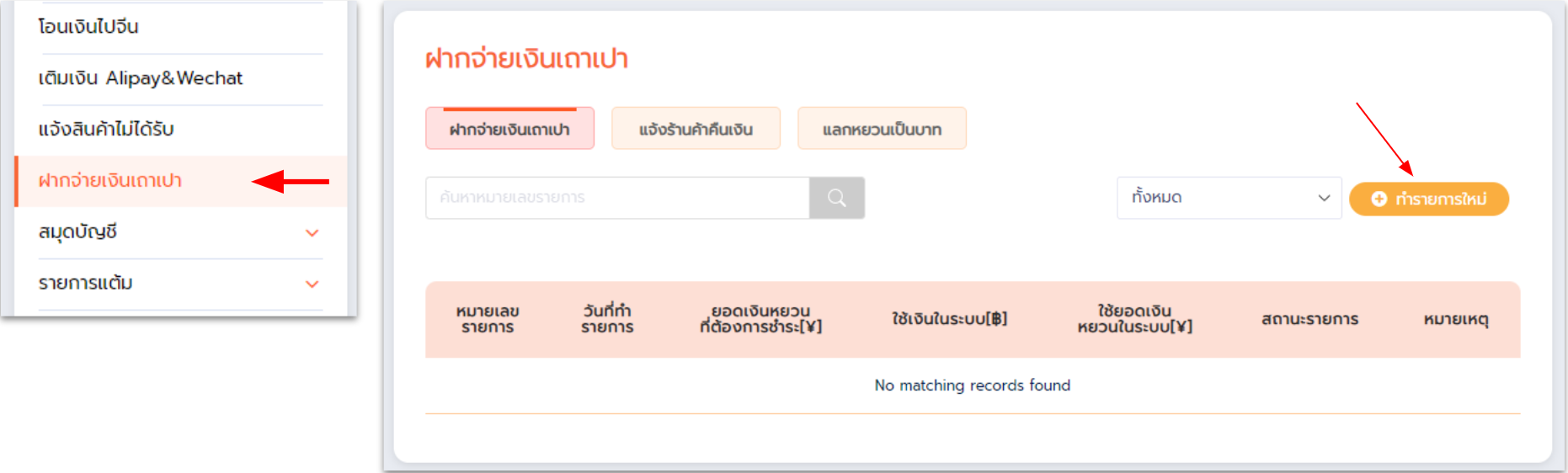This screenshot has width=1568, height=473.
Task: Expand the สมุดบัญชี sidebar chevron
Action: [312, 233]
